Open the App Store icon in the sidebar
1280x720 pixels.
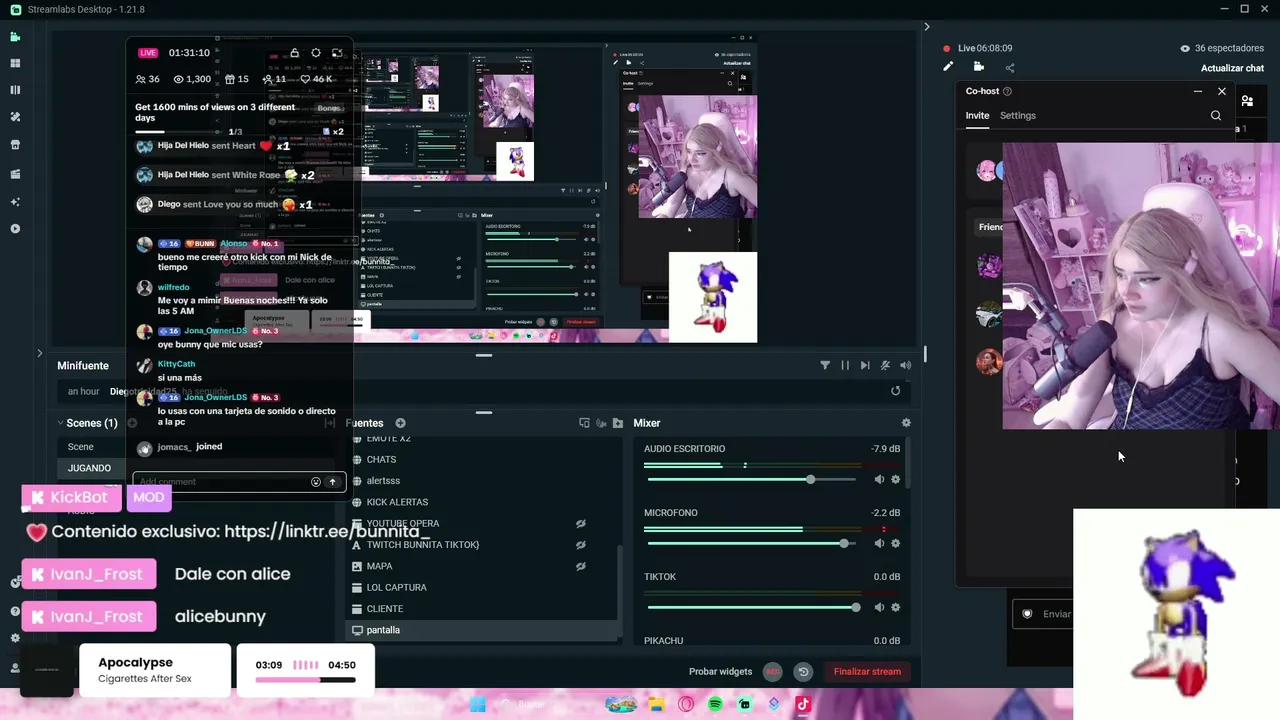(x=15, y=144)
